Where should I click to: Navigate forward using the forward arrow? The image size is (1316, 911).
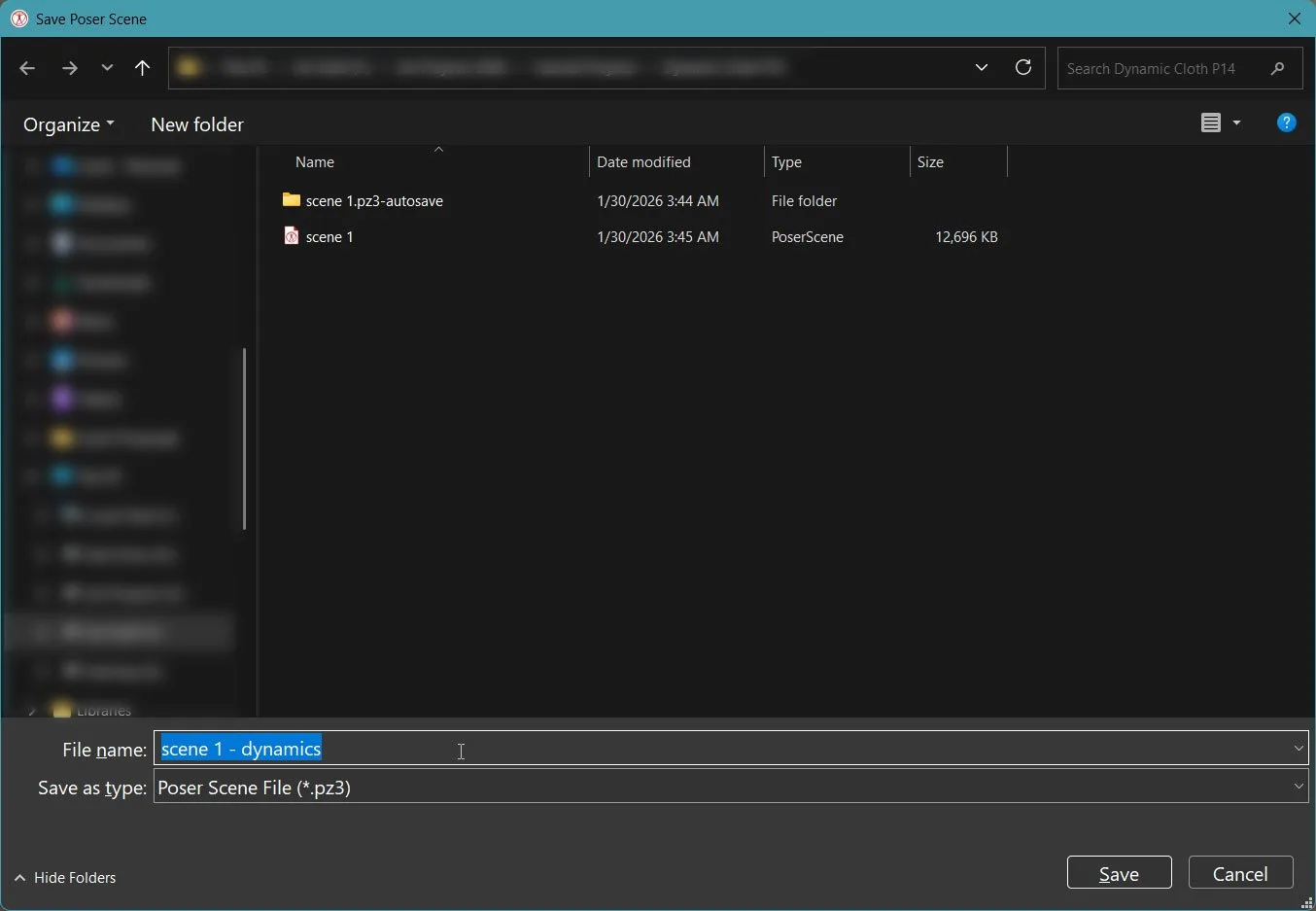[x=68, y=67]
